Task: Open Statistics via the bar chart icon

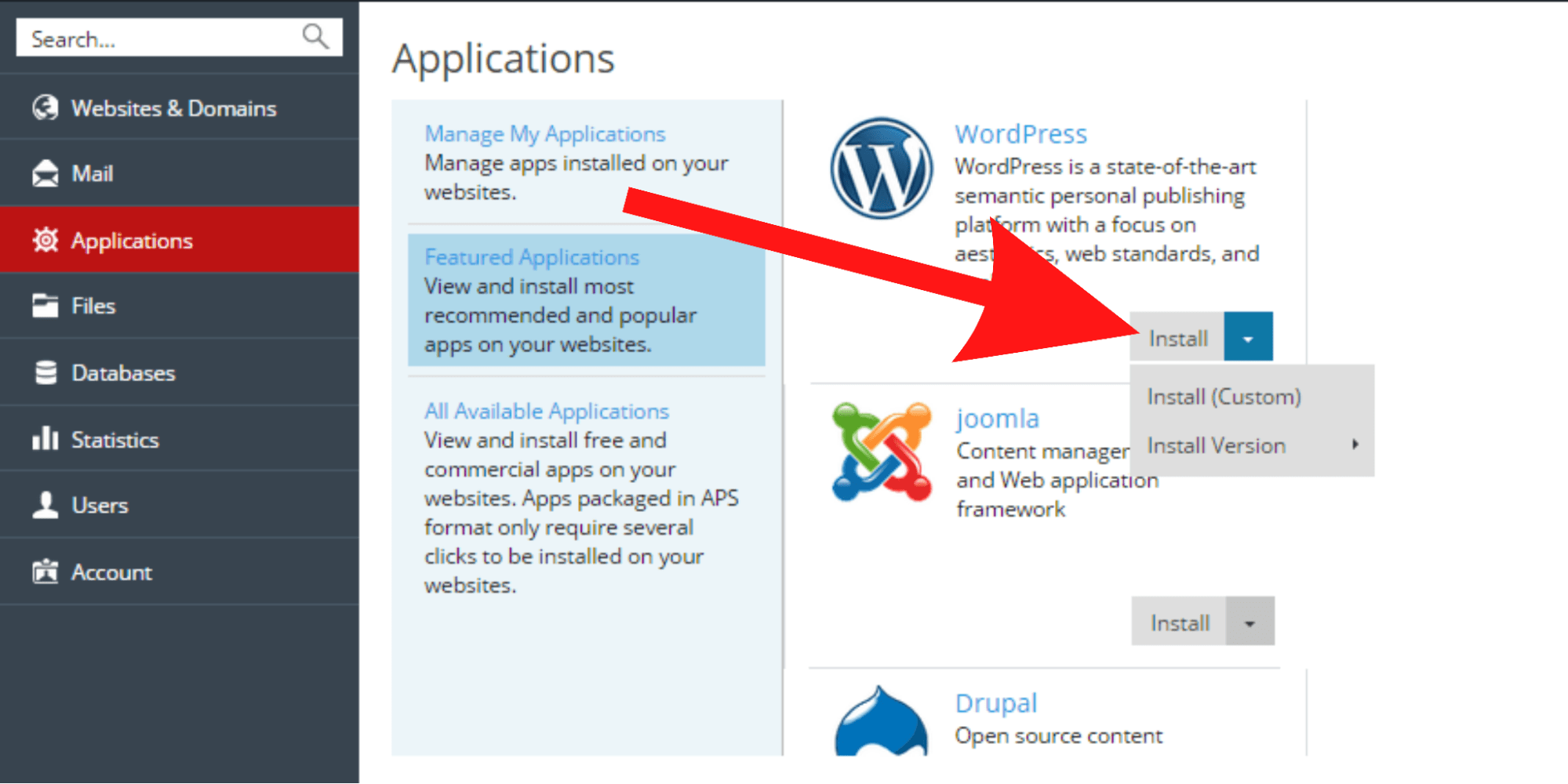Action: (45, 439)
